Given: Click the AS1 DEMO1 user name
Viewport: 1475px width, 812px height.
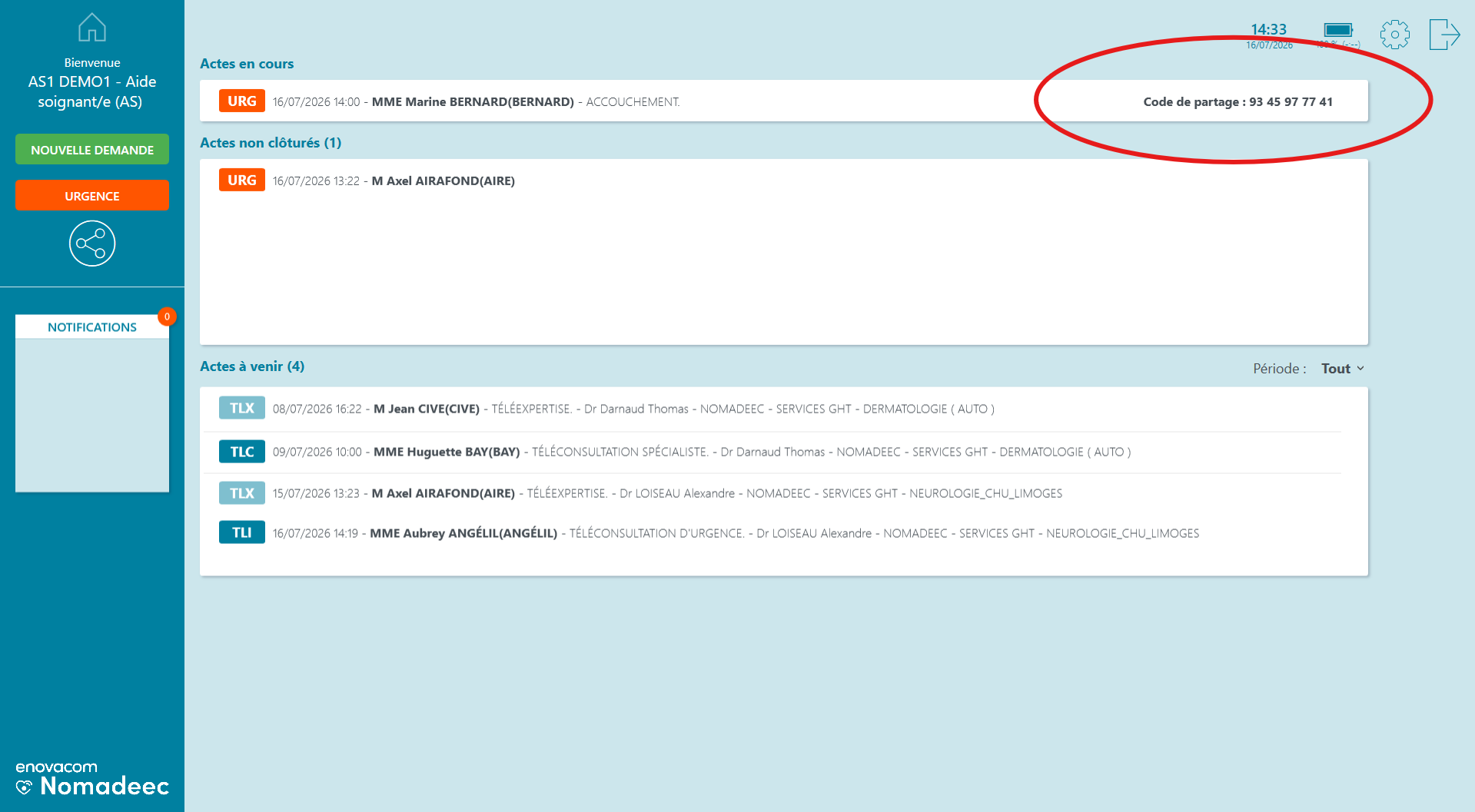Looking at the screenshot, I should pyautogui.click(x=92, y=91).
